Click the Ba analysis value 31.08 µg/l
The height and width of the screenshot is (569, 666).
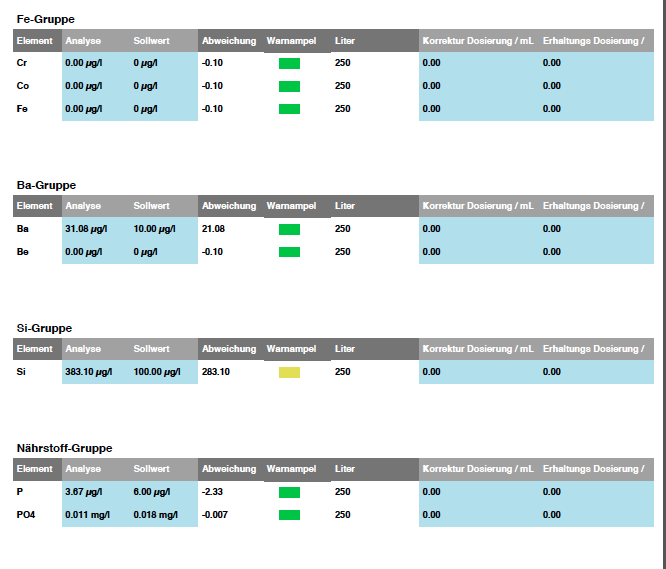(x=86, y=229)
